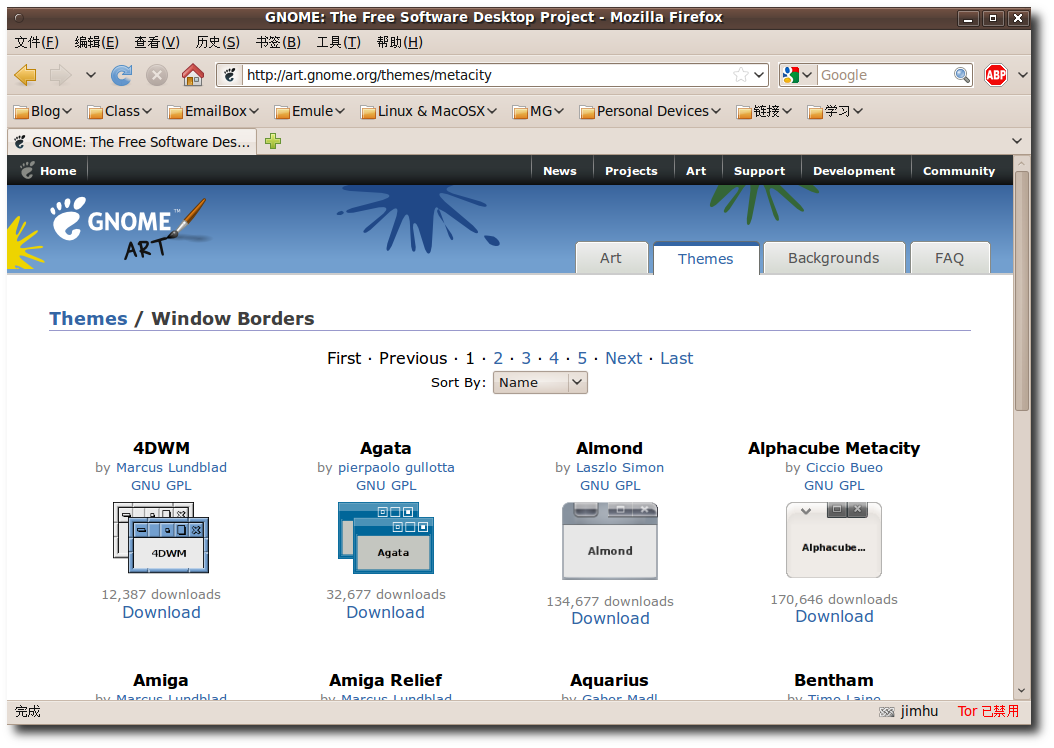1054x748 pixels.
Task: Click the Alphacube Metacity thumbnail
Action: [834, 540]
